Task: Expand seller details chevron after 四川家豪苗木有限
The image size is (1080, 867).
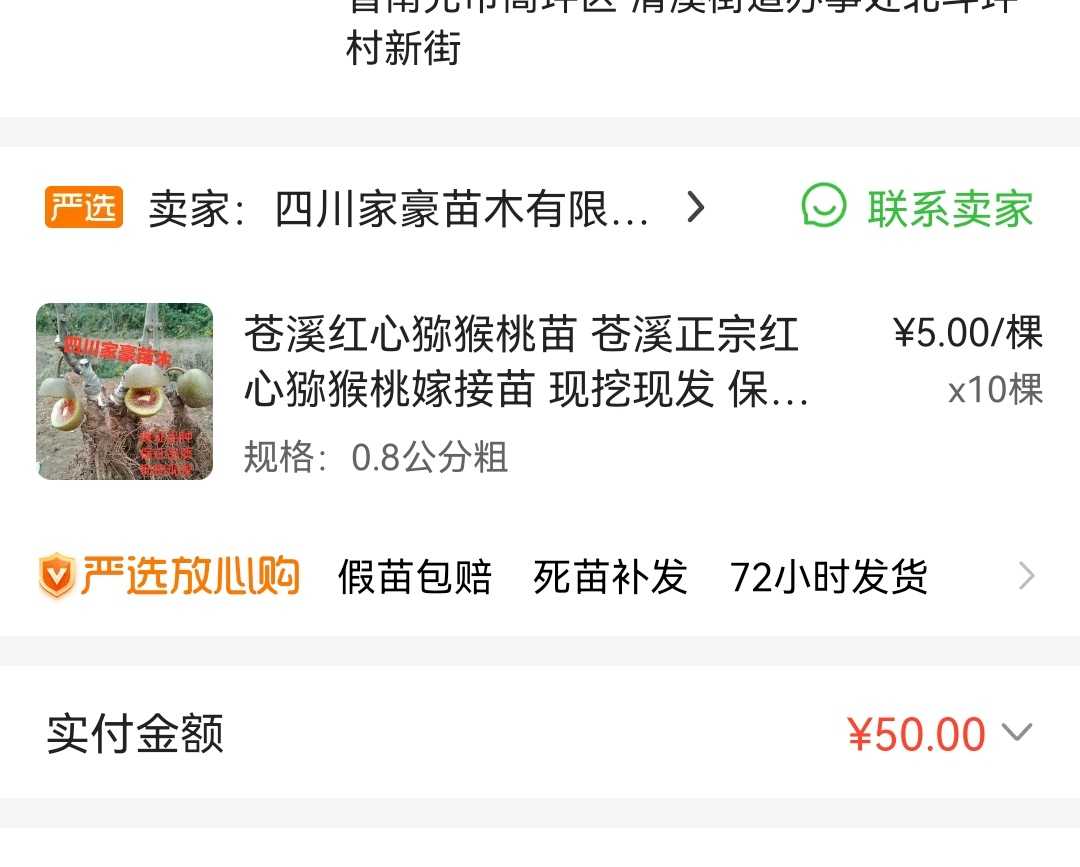Action: [696, 207]
